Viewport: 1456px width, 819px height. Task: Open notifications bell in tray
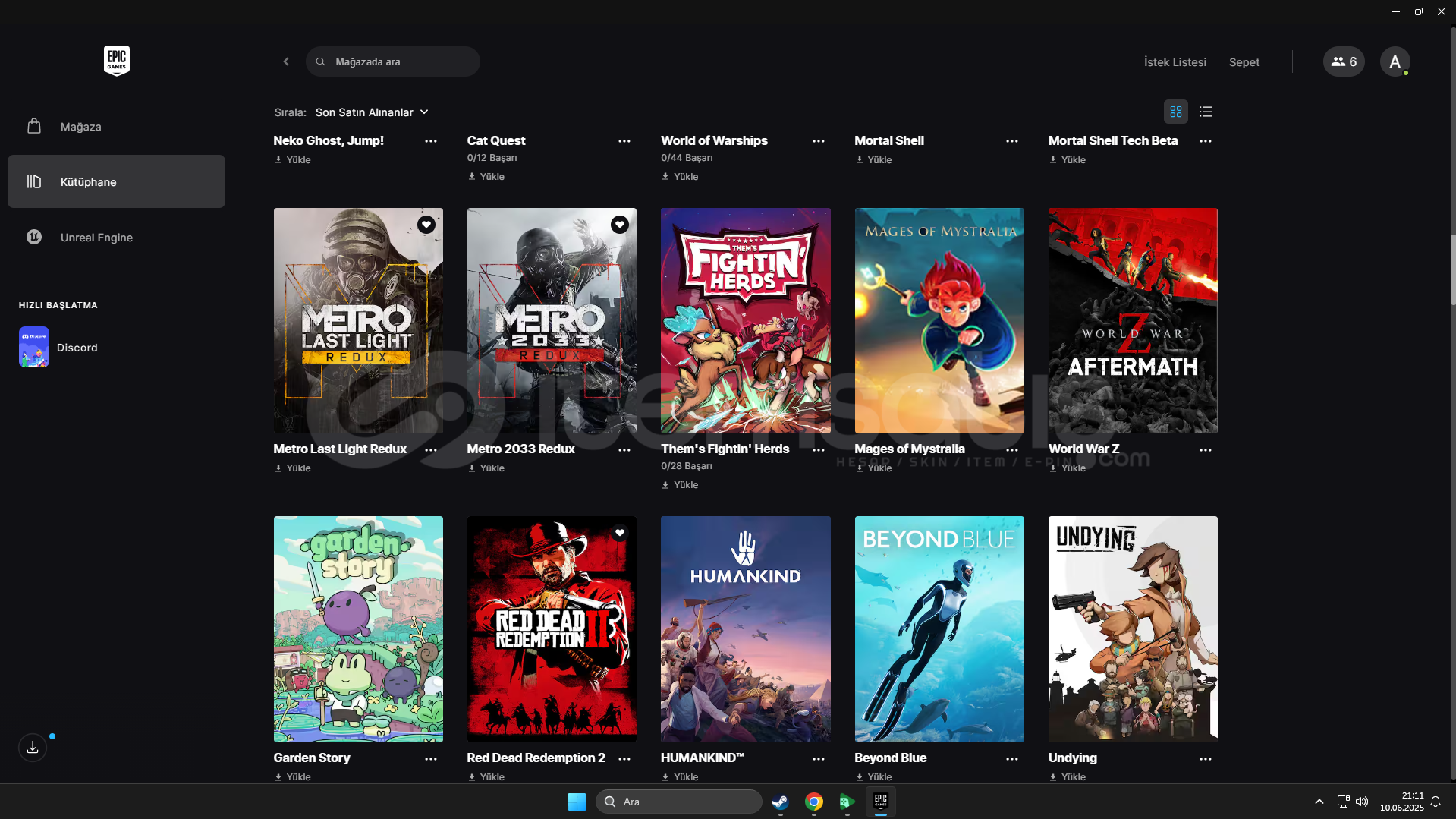coord(1436,802)
